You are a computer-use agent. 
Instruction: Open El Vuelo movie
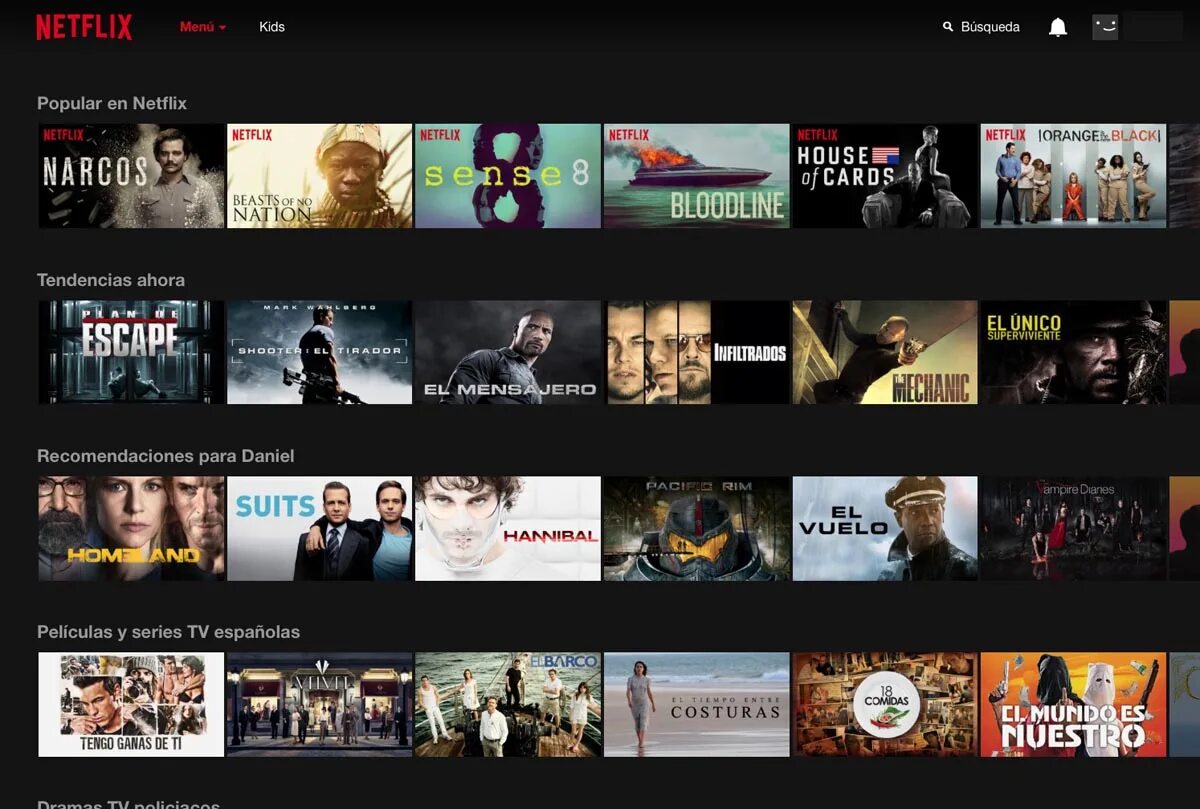pyautogui.click(x=885, y=528)
